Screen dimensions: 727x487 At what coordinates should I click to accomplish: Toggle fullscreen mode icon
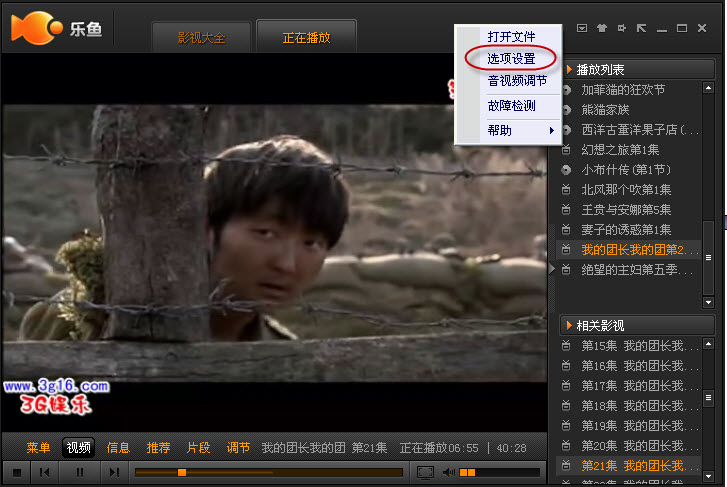[425, 472]
